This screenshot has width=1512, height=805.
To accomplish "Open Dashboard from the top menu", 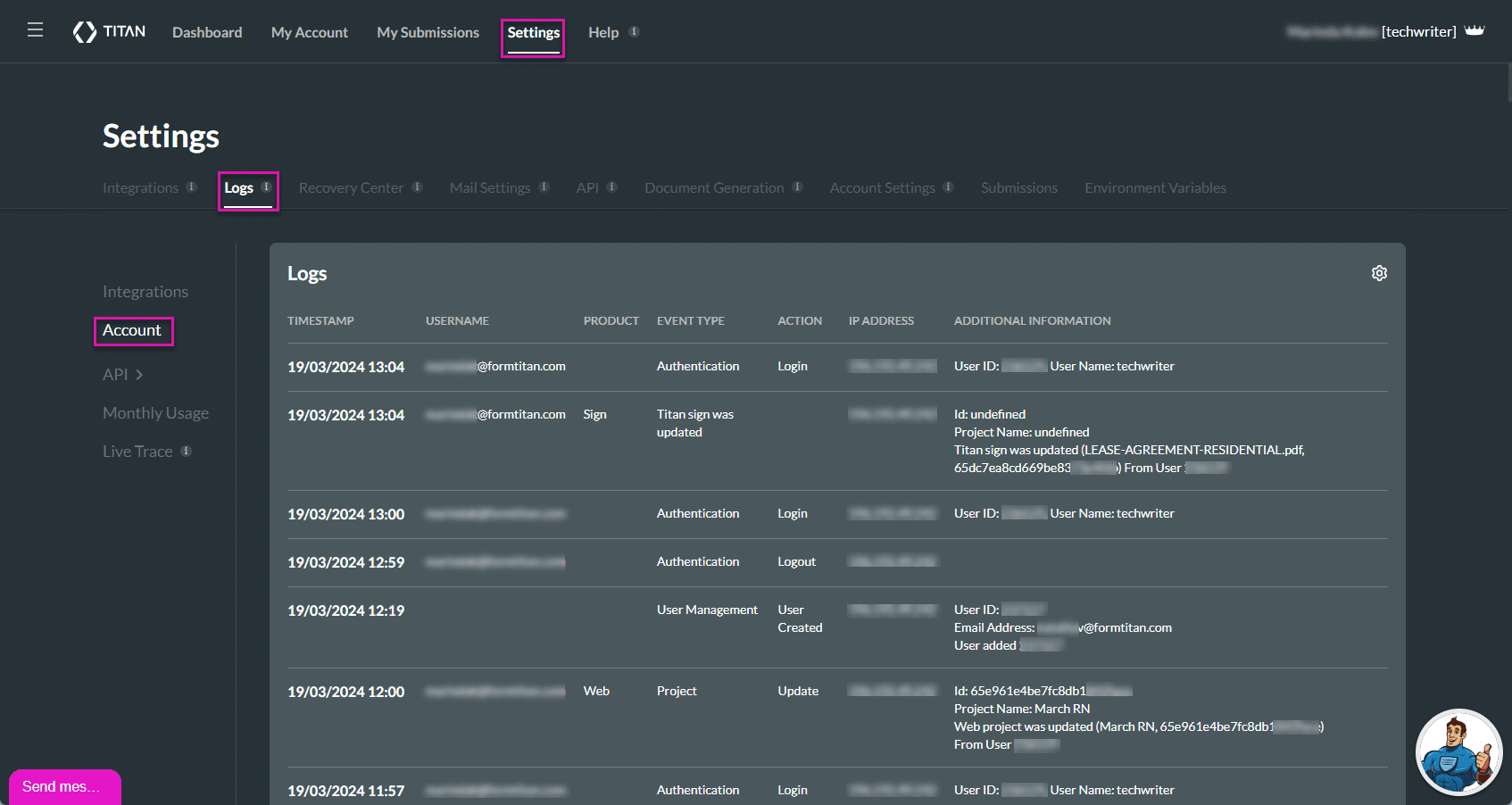I will pyautogui.click(x=206, y=32).
